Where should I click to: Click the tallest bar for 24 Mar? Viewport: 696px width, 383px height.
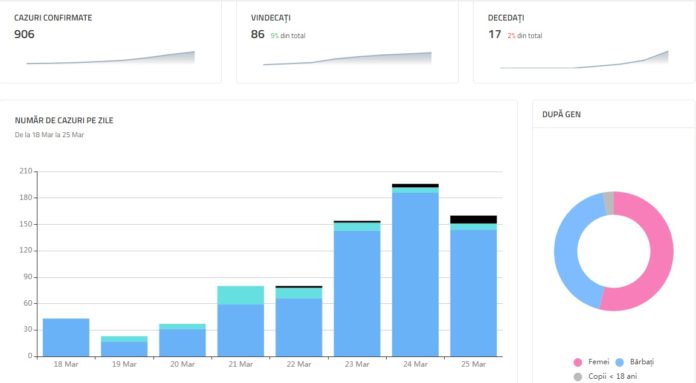click(415, 270)
